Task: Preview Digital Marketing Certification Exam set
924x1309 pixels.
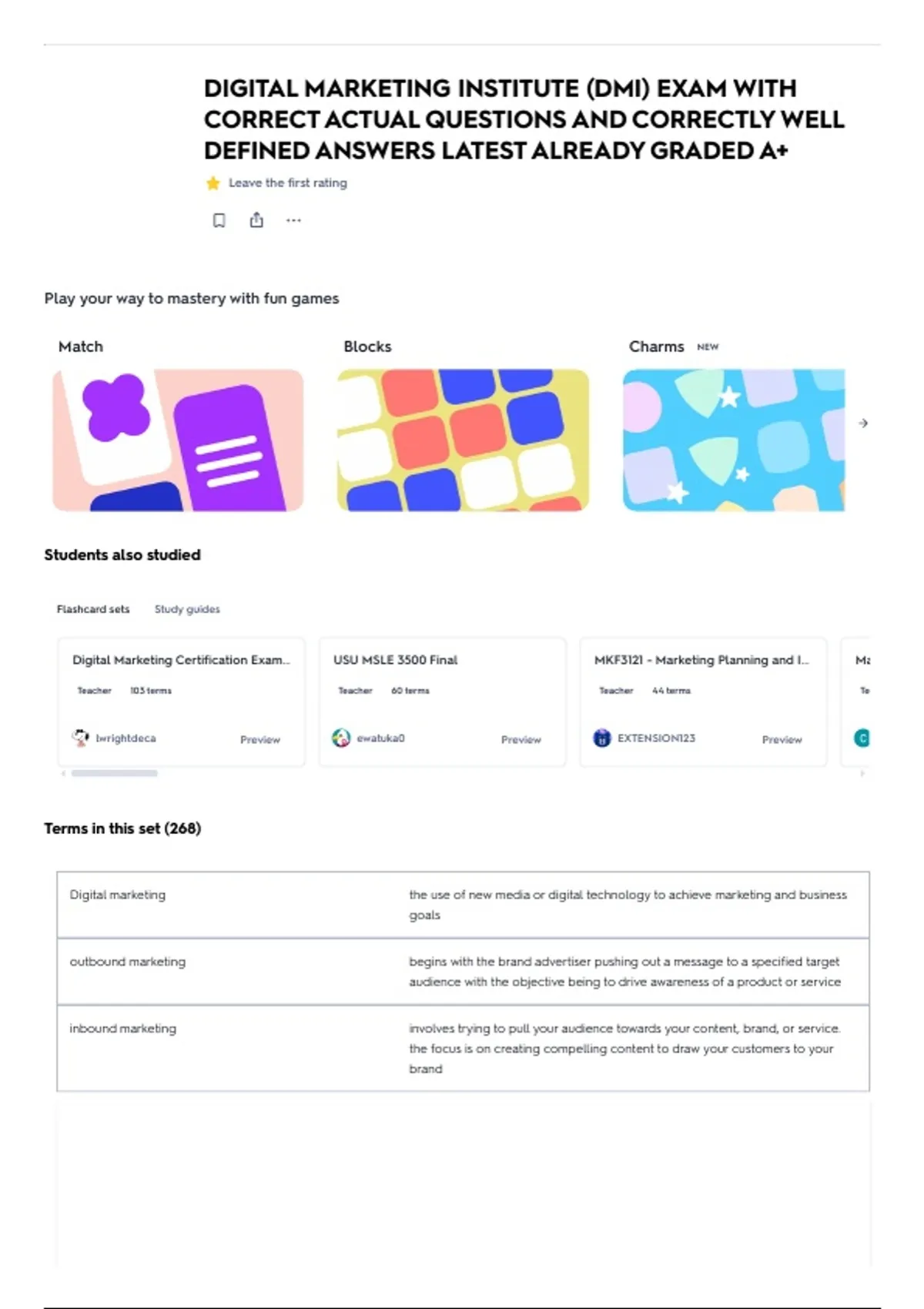Action: click(x=260, y=739)
